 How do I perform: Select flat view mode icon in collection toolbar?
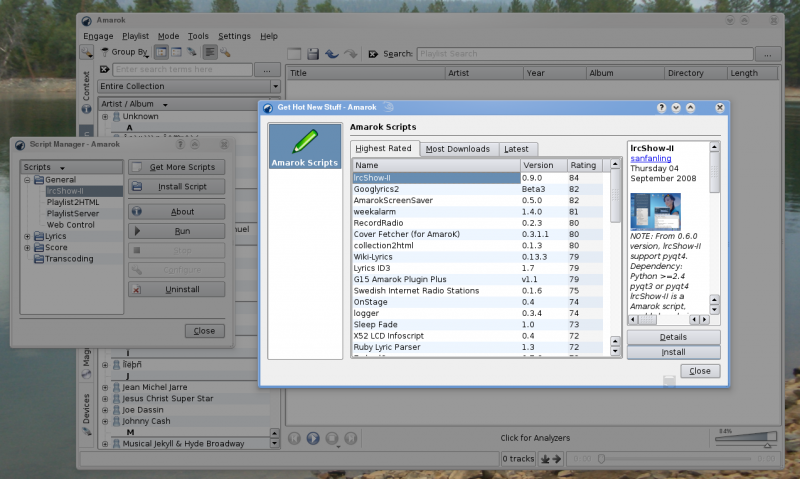pyautogui.click(x=177, y=52)
